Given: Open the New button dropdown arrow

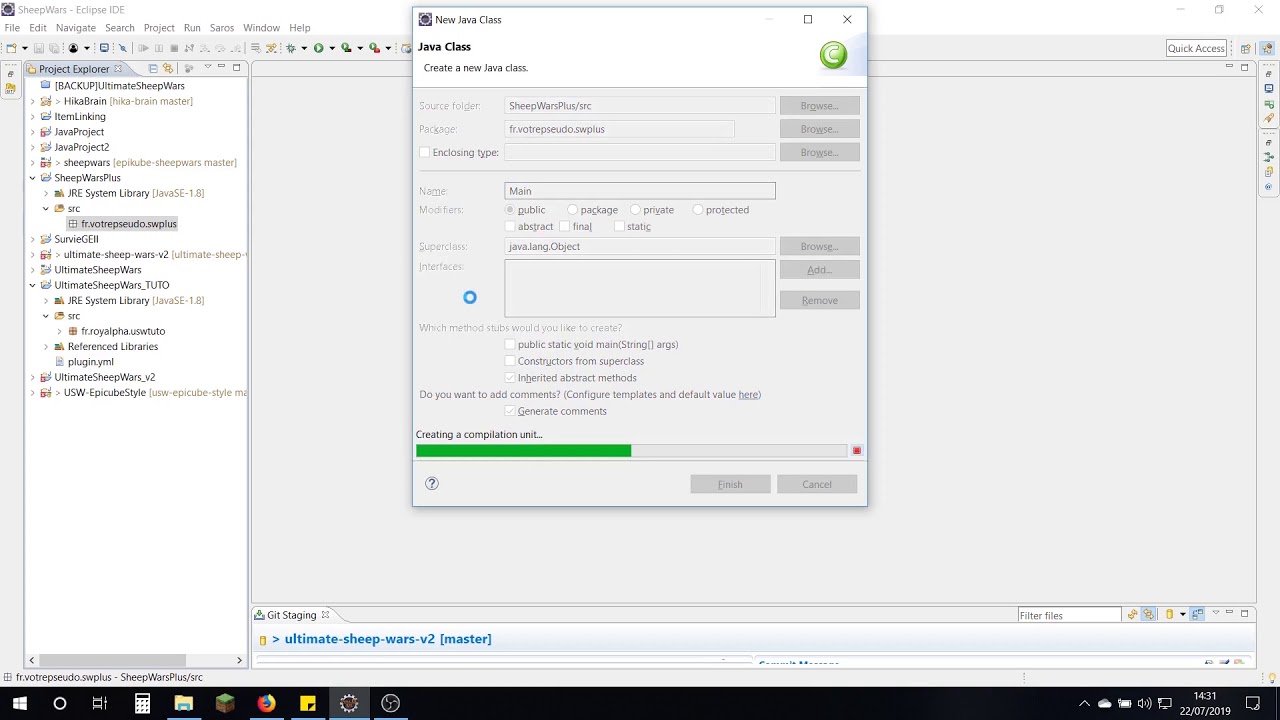Looking at the screenshot, I should coord(25,48).
